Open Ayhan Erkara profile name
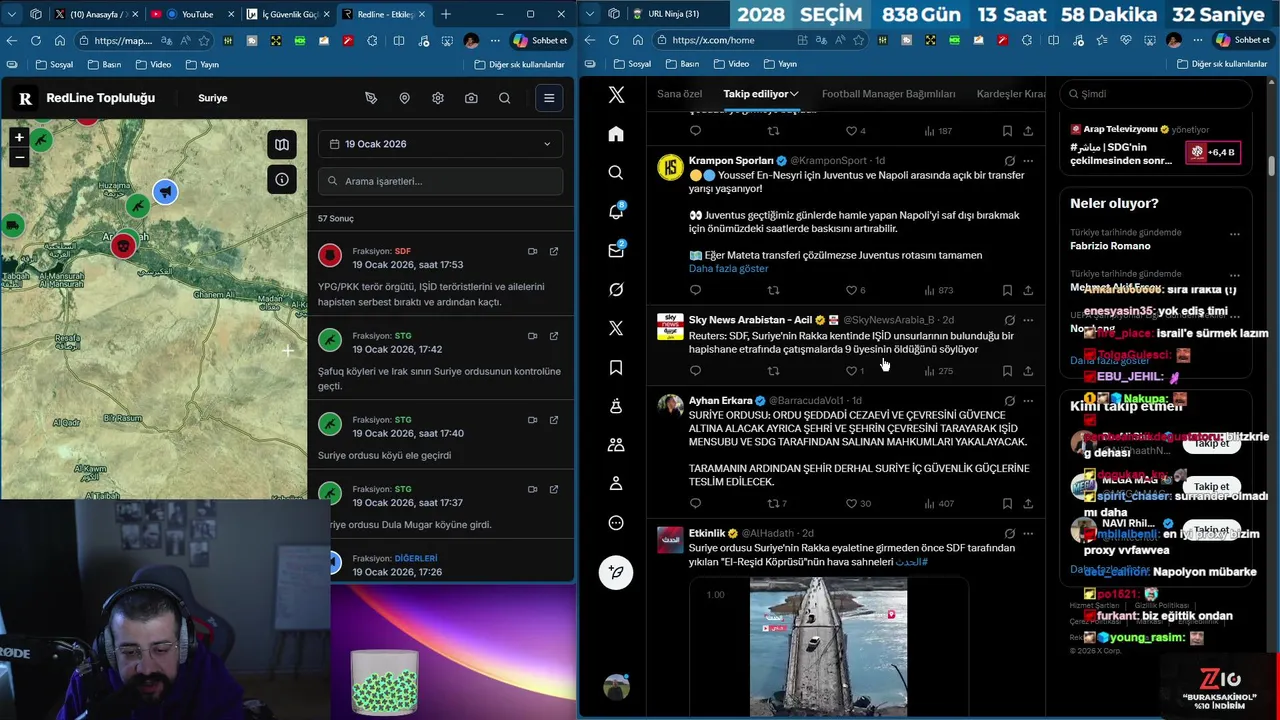 (720, 400)
